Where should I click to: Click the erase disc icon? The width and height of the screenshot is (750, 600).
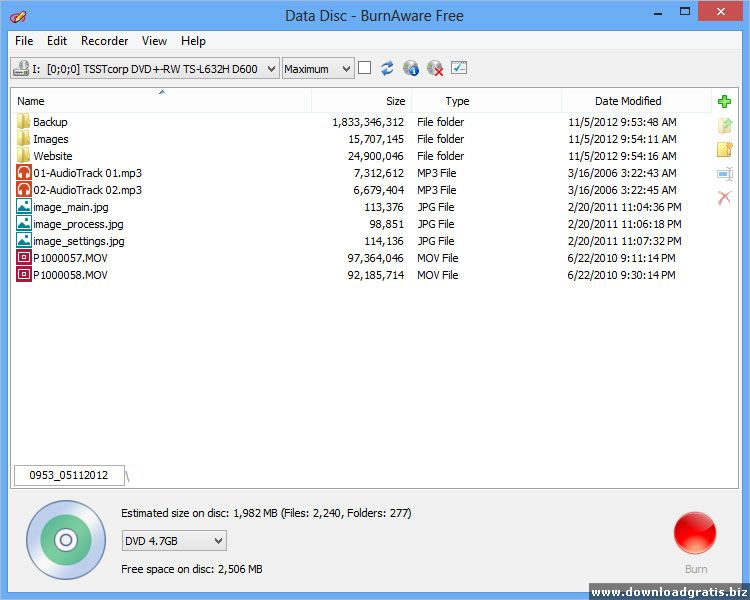pyautogui.click(x=435, y=68)
